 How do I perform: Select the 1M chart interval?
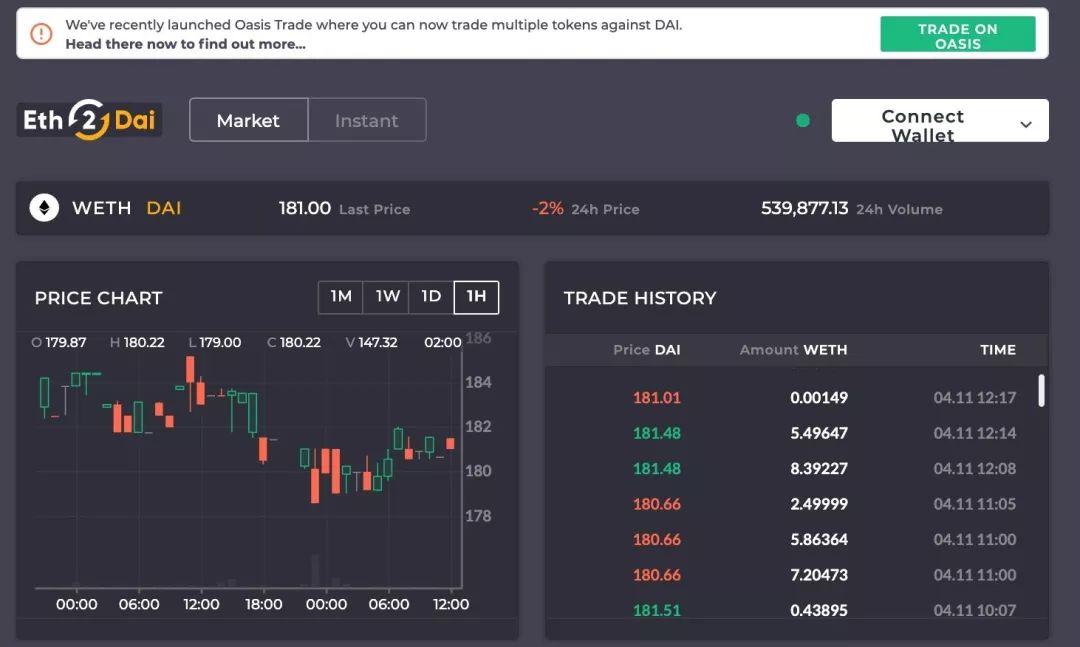coord(340,297)
